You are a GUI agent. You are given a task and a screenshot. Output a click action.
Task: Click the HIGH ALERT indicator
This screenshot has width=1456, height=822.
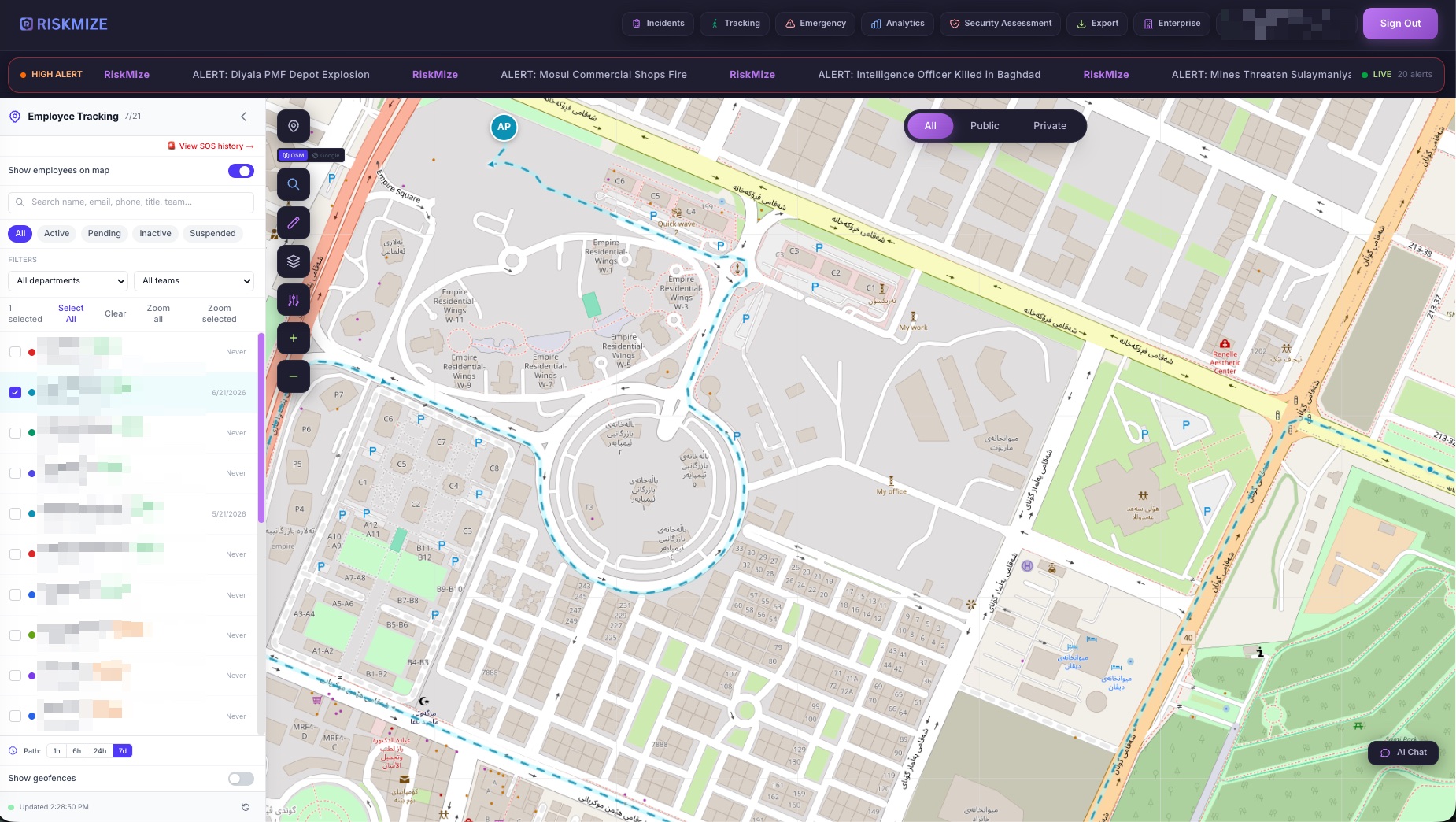51,75
